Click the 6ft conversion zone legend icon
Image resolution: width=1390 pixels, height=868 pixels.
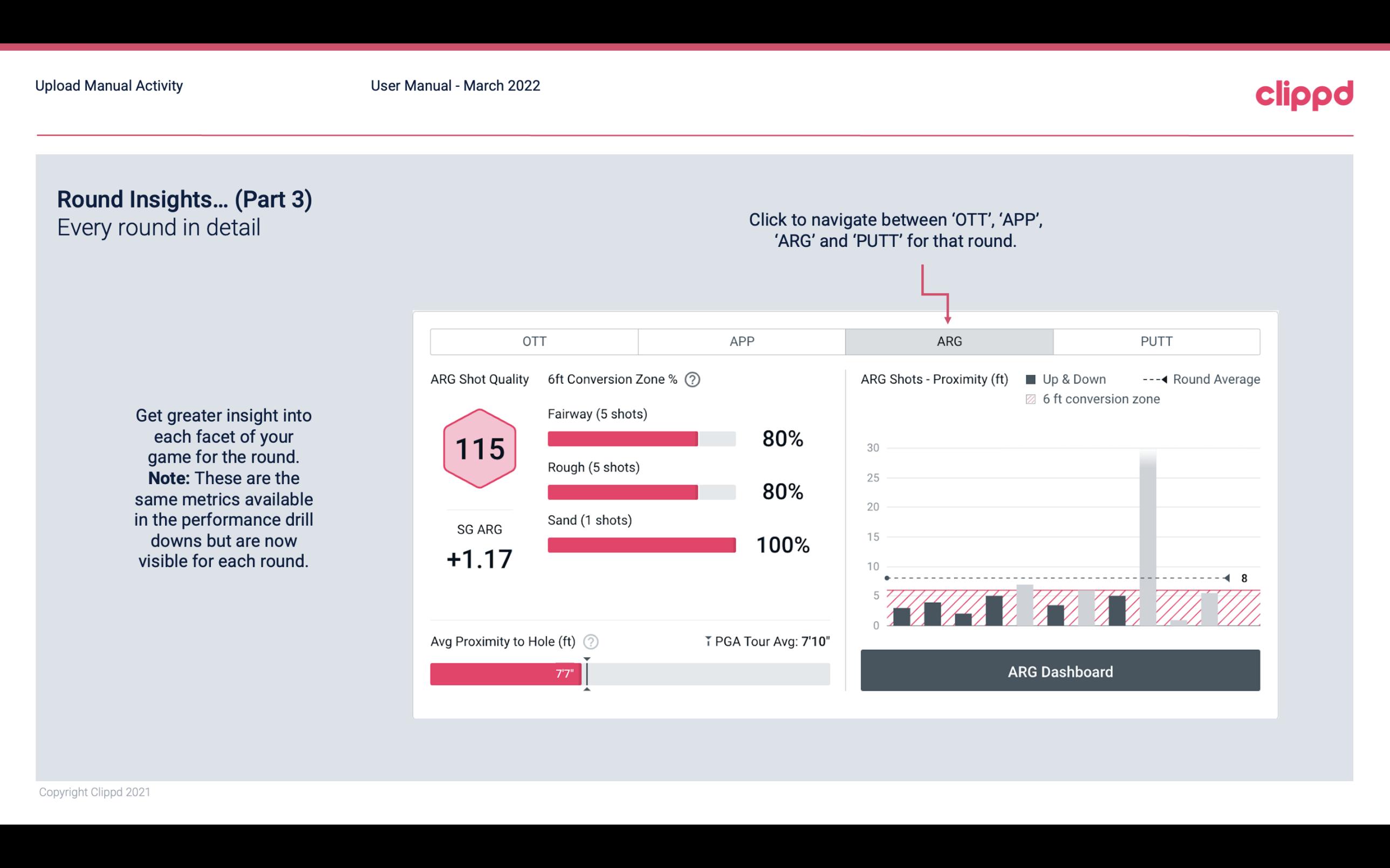[1032, 398]
